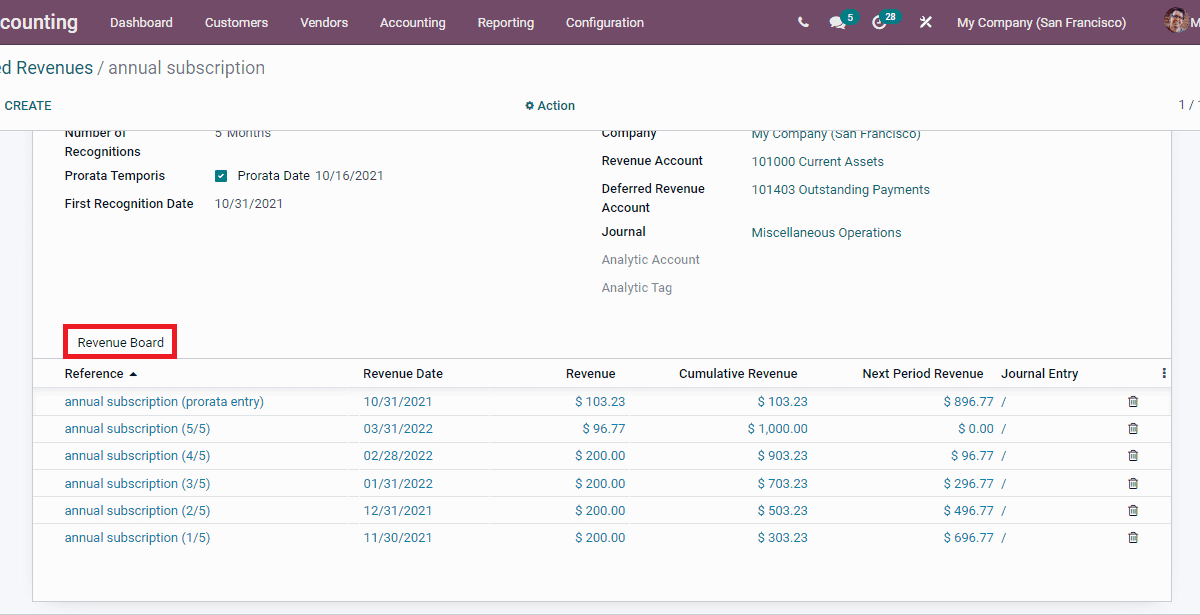This screenshot has height=615, width=1200.
Task: Click the user avatar picture
Action: [x=1176, y=21]
